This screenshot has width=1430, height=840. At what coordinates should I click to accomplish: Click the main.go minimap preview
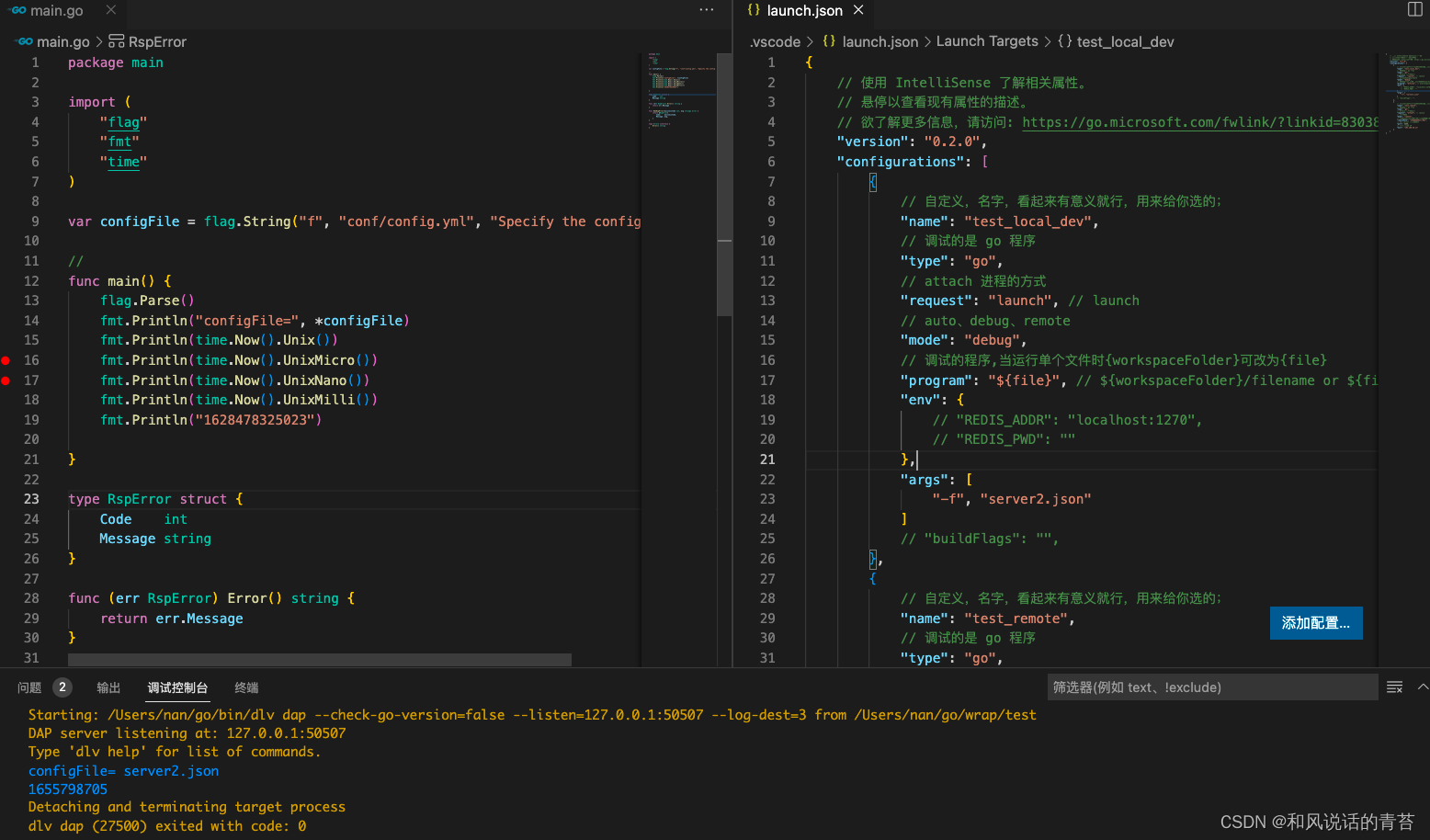[x=680, y=90]
